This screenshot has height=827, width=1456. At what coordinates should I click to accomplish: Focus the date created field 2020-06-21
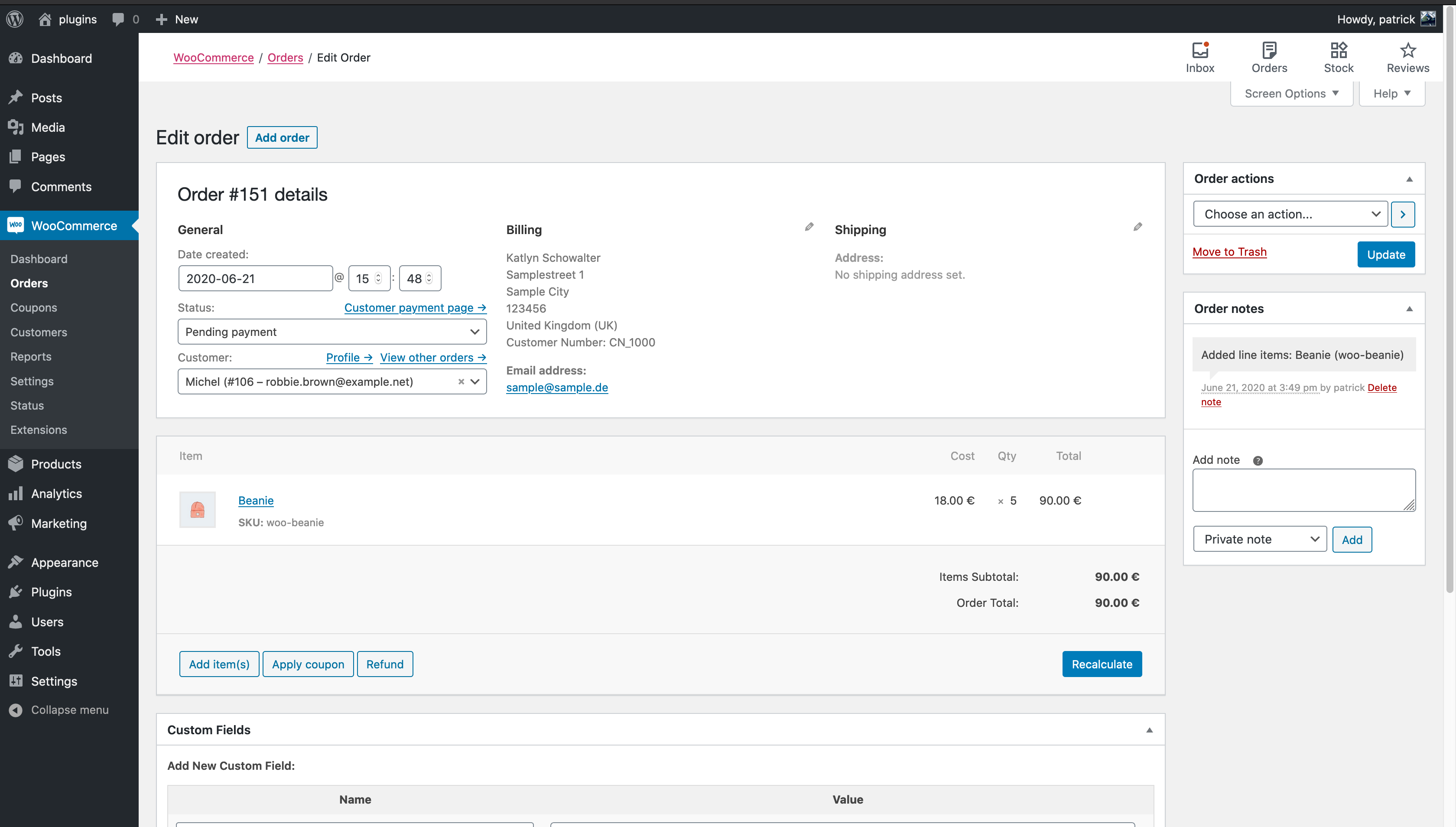pos(256,278)
